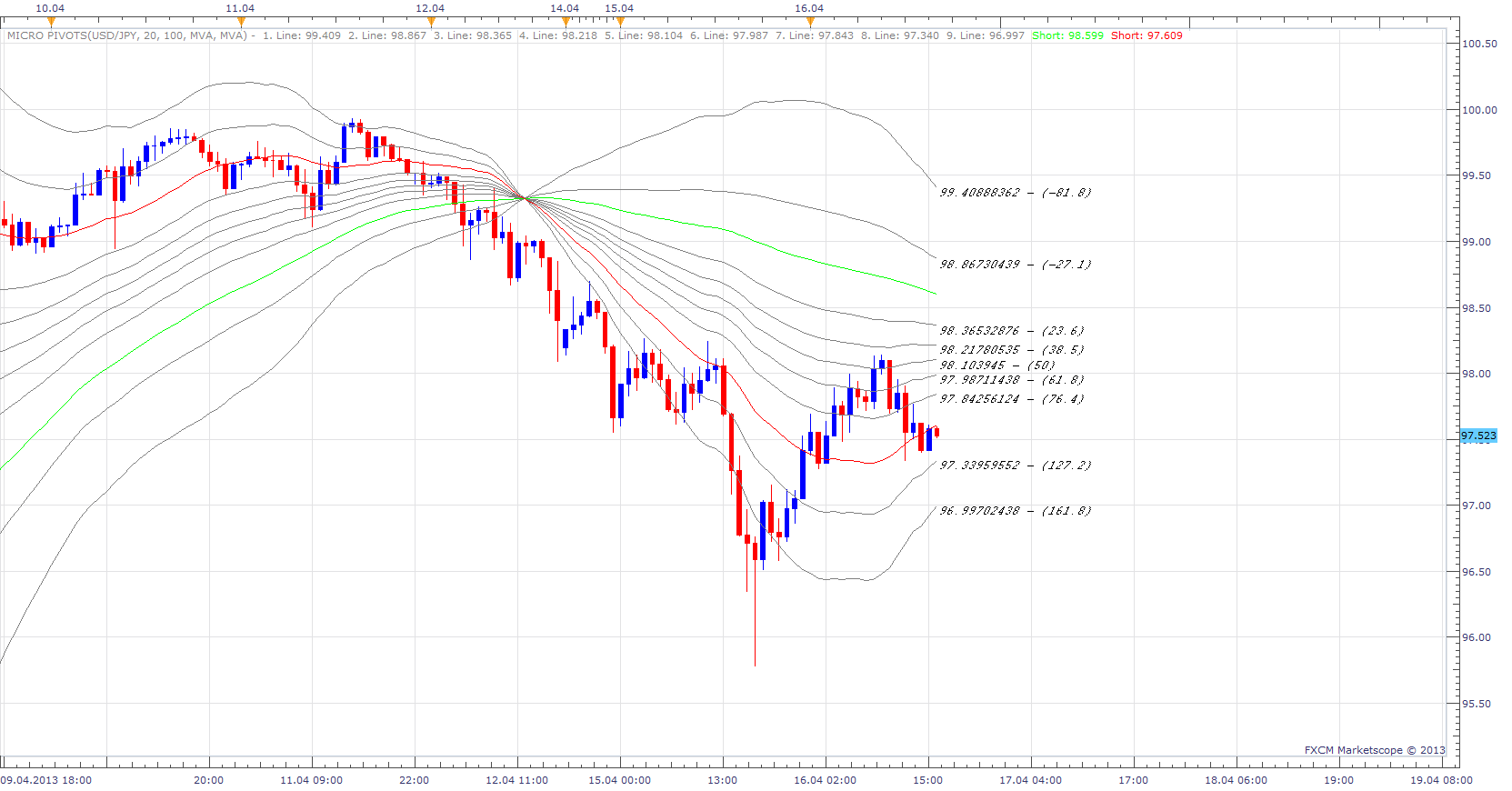The height and width of the screenshot is (791, 1512).
Task: Click the 98.00 price axis label
Action: pyautogui.click(x=1477, y=374)
